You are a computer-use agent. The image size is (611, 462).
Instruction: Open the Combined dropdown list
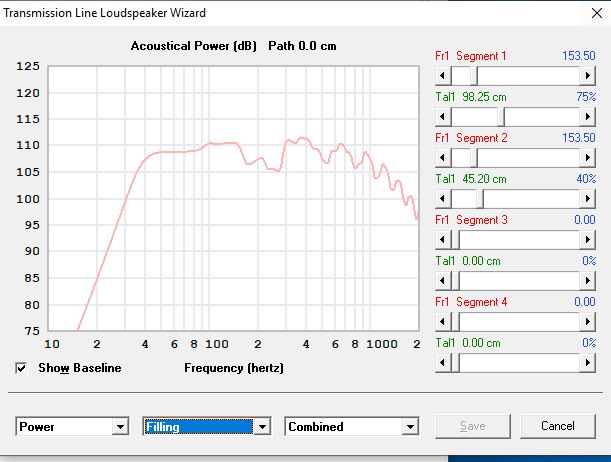coord(410,427)
